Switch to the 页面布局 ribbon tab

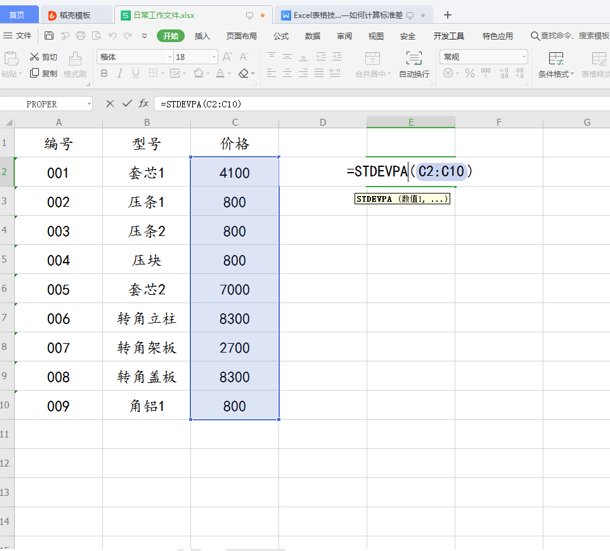click(x=242, y=36)
